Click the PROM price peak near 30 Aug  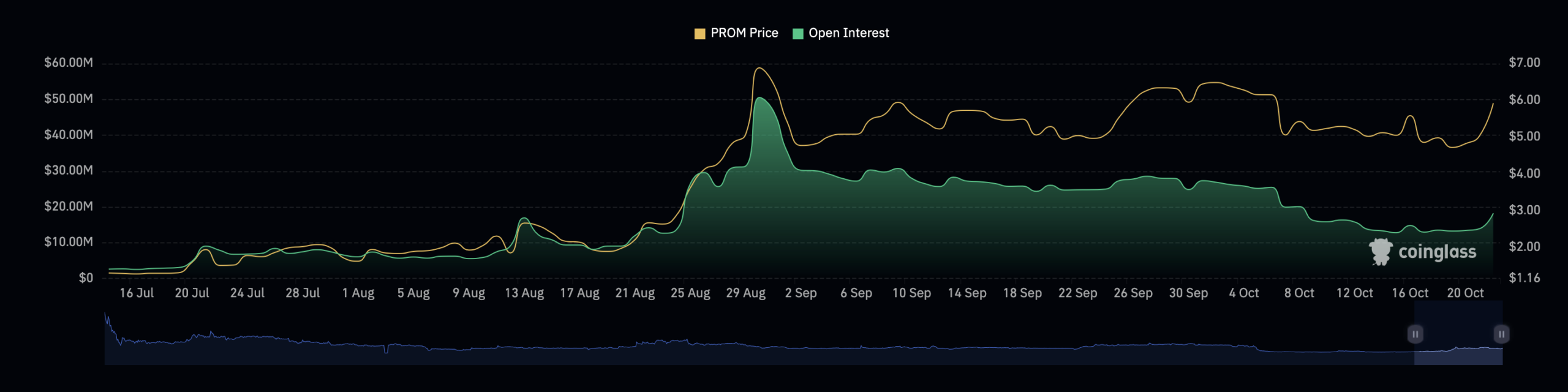point(759,68)
